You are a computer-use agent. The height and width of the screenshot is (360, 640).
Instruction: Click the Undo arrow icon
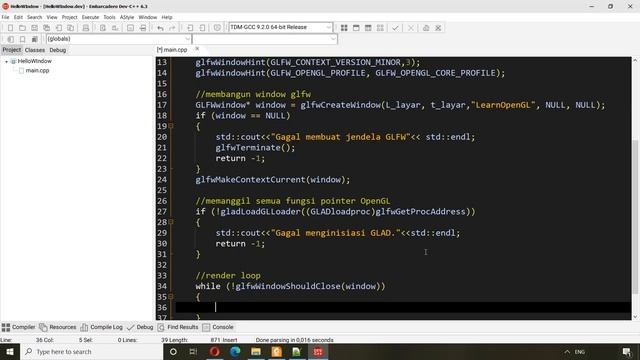click(160, 28)
